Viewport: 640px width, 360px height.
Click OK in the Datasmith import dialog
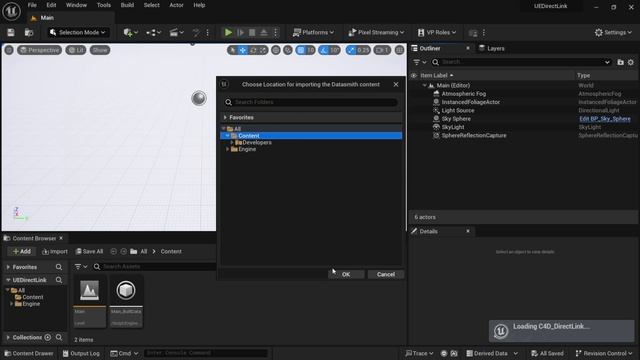[x=346, y=274]
